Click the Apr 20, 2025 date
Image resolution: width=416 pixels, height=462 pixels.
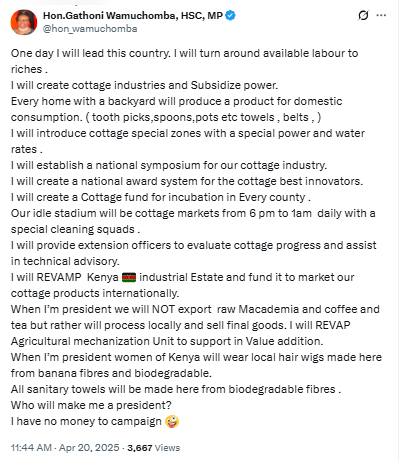pyautogui.click(x=89, y=447)
